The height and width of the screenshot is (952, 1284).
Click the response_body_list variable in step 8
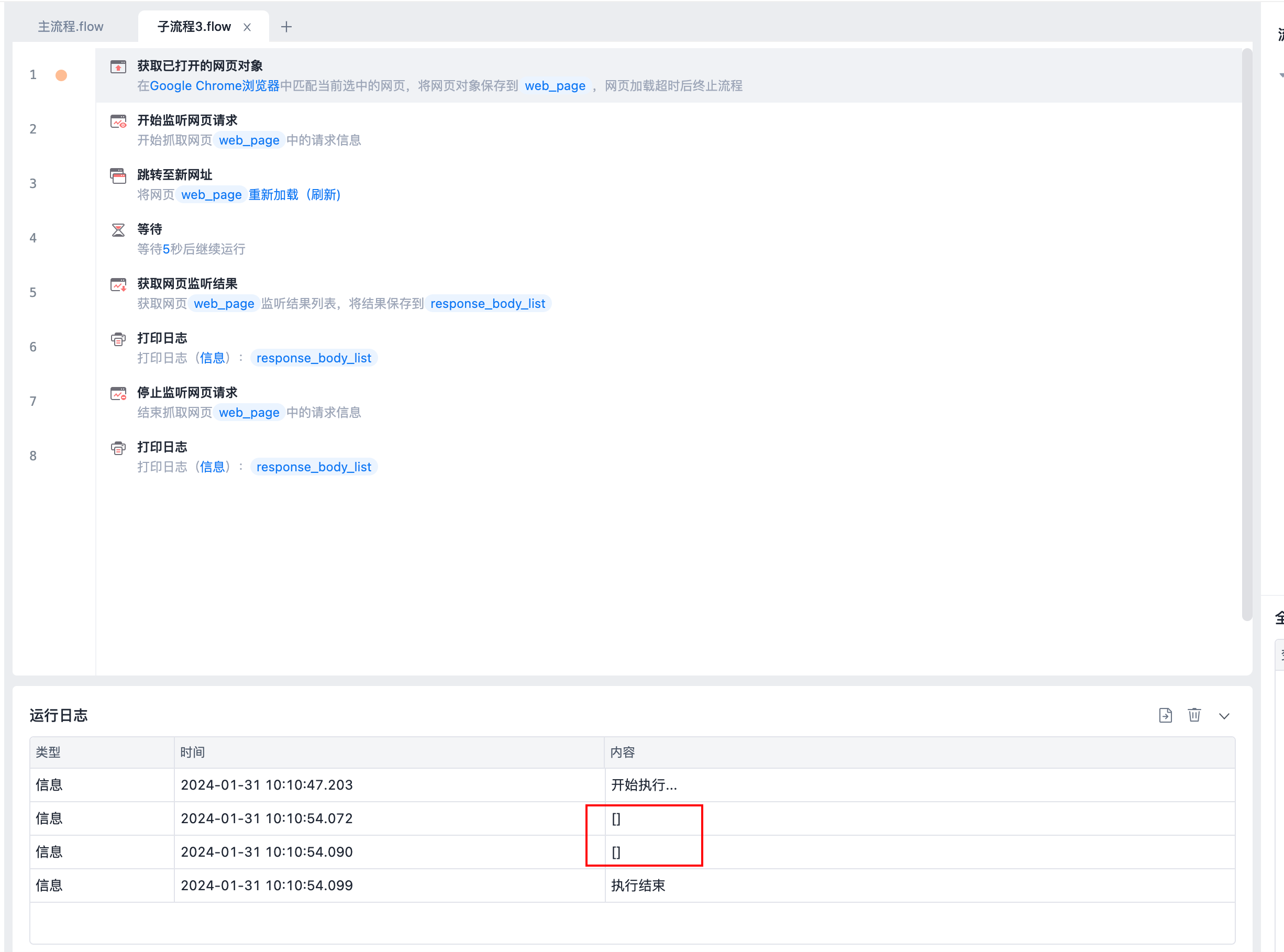click(314, 467)
